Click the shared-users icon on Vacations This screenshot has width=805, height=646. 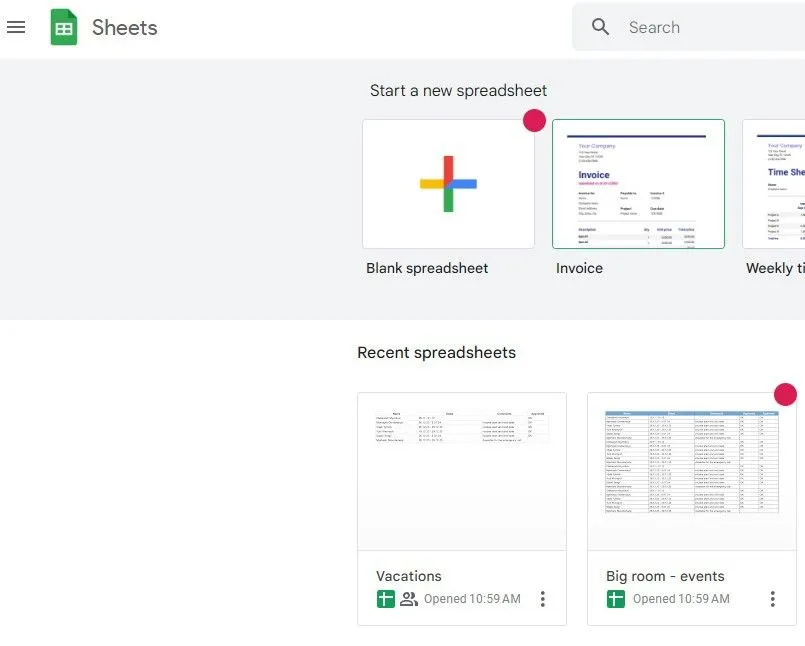click(x=409, y=598)
